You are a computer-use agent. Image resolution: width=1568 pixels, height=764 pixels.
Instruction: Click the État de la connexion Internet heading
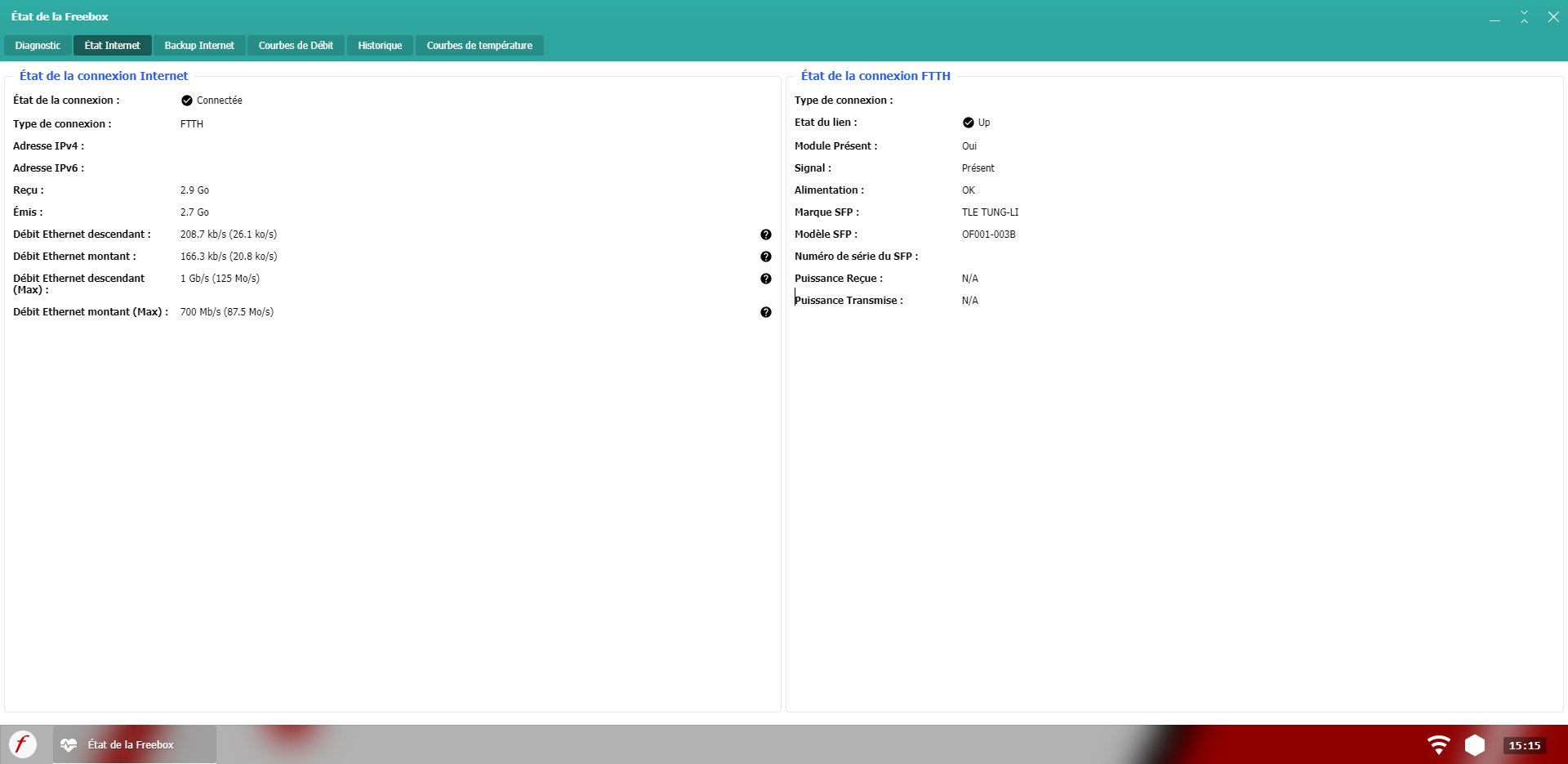(104, 76)
